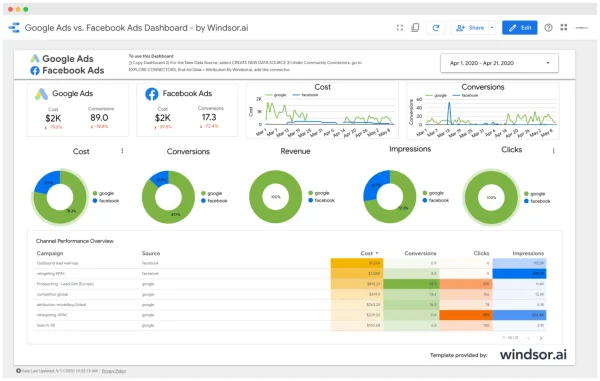Click google legend beside Cost donut
600x381 pixels.
(x=104, y=193)
